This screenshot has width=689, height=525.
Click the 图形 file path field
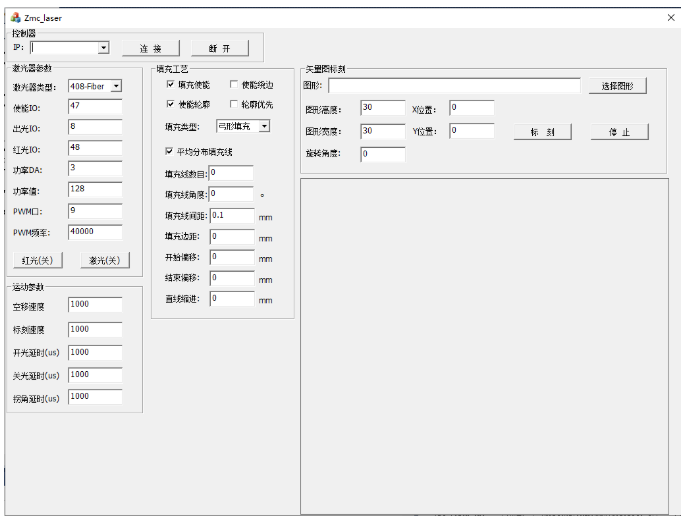454,86
